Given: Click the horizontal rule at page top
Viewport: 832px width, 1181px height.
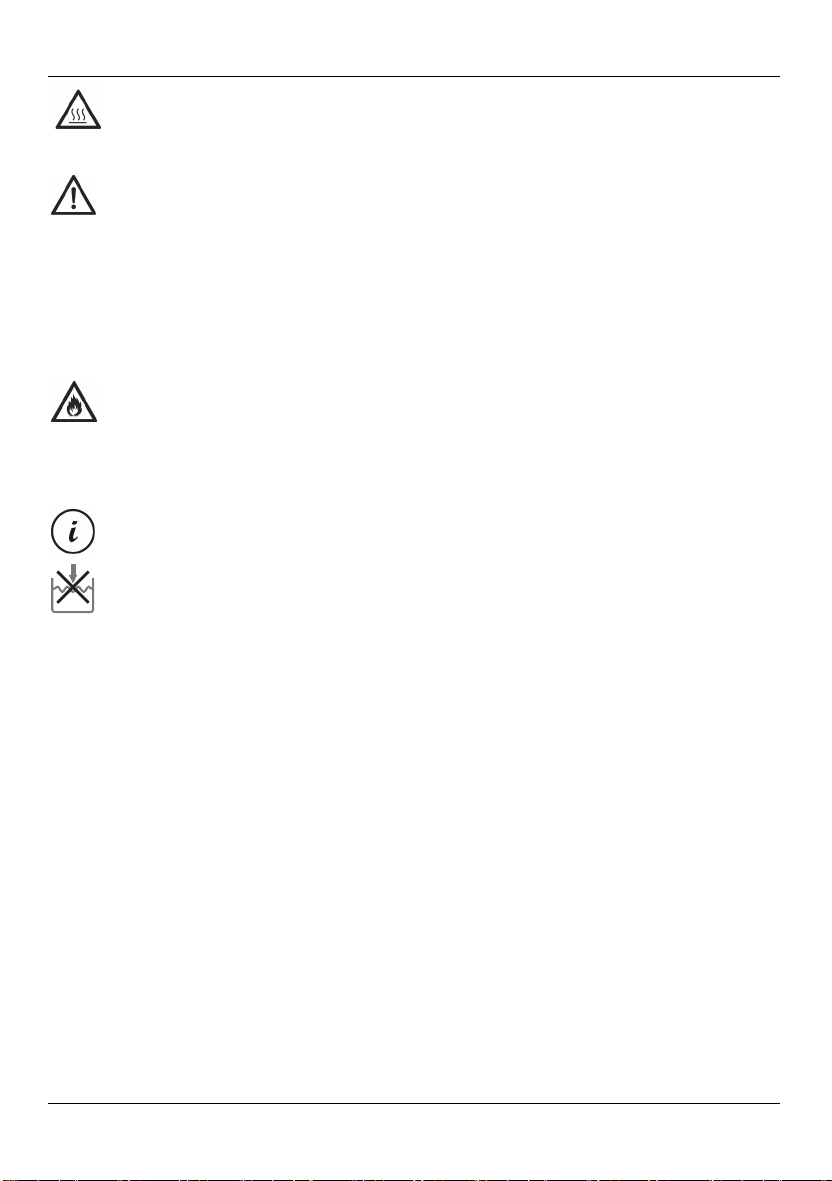Looking at the screenshot, I should (x=414, y=76).
